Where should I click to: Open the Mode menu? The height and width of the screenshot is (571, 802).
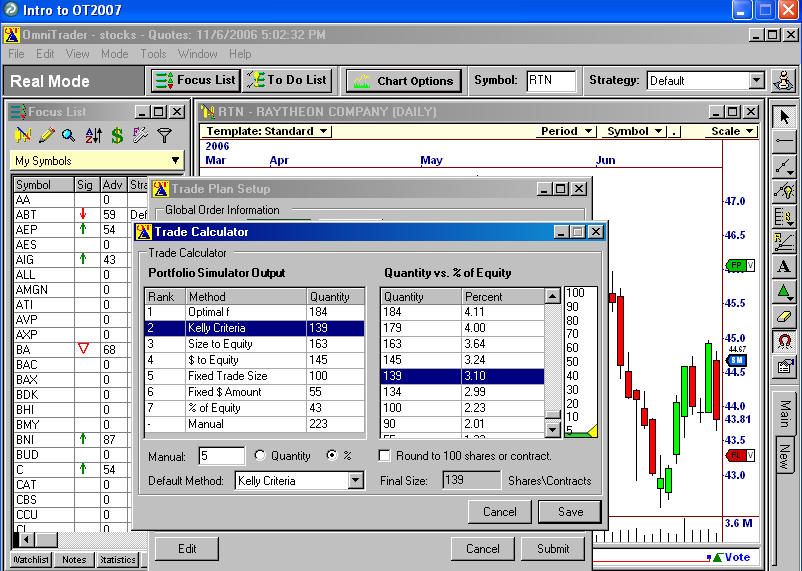115,54
